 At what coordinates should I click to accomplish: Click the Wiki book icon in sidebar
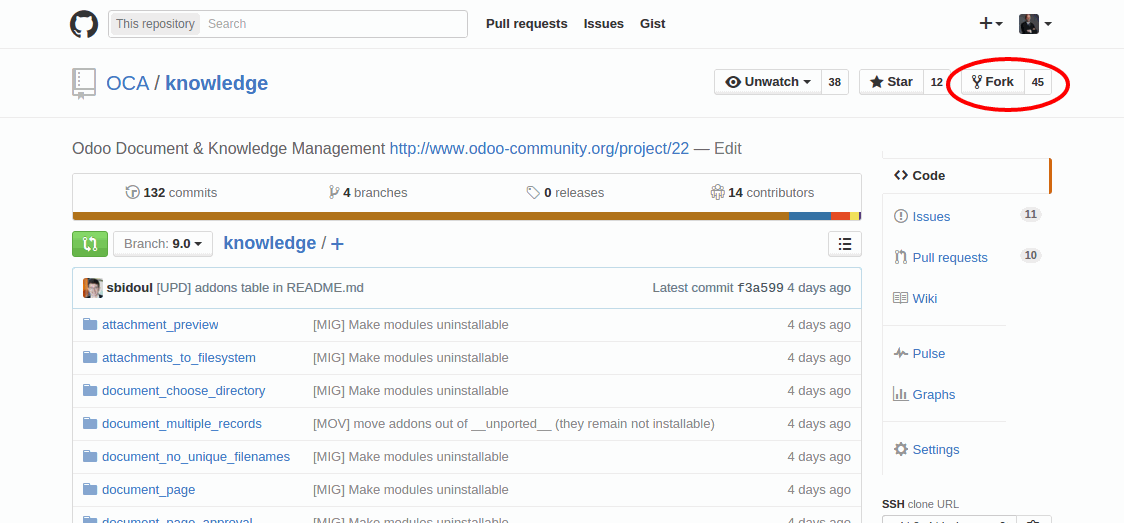point(900,298)
